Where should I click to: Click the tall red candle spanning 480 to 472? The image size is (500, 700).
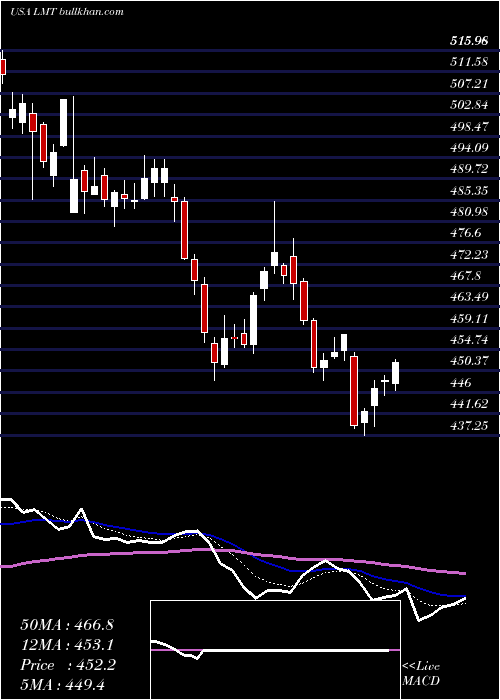[184, 230]
